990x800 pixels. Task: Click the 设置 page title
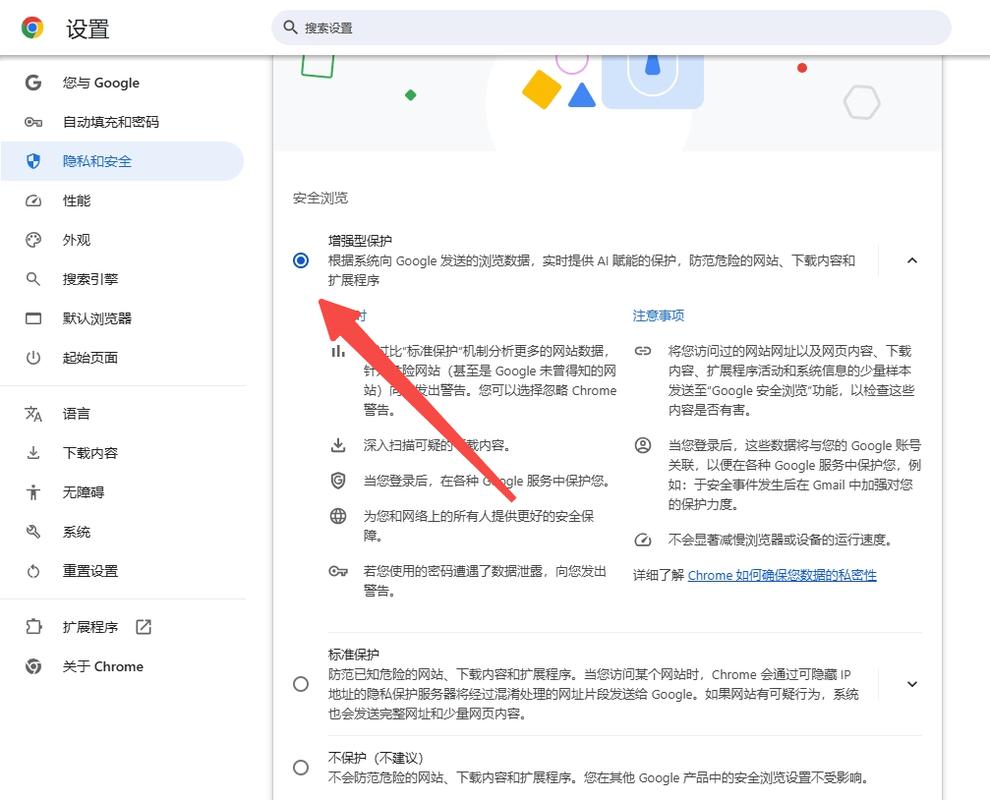pos(88,29)
